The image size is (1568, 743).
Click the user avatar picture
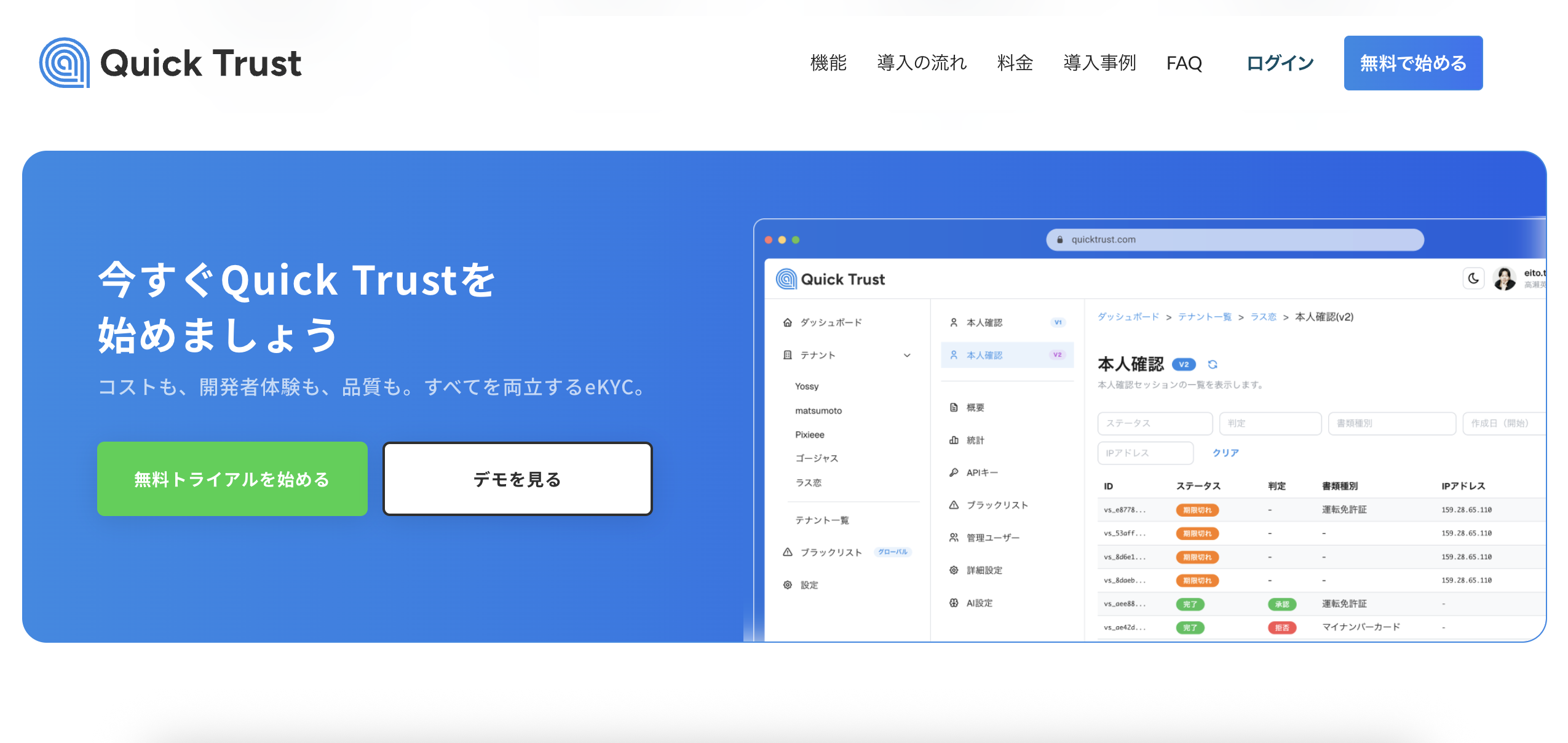coord(1505,279)
